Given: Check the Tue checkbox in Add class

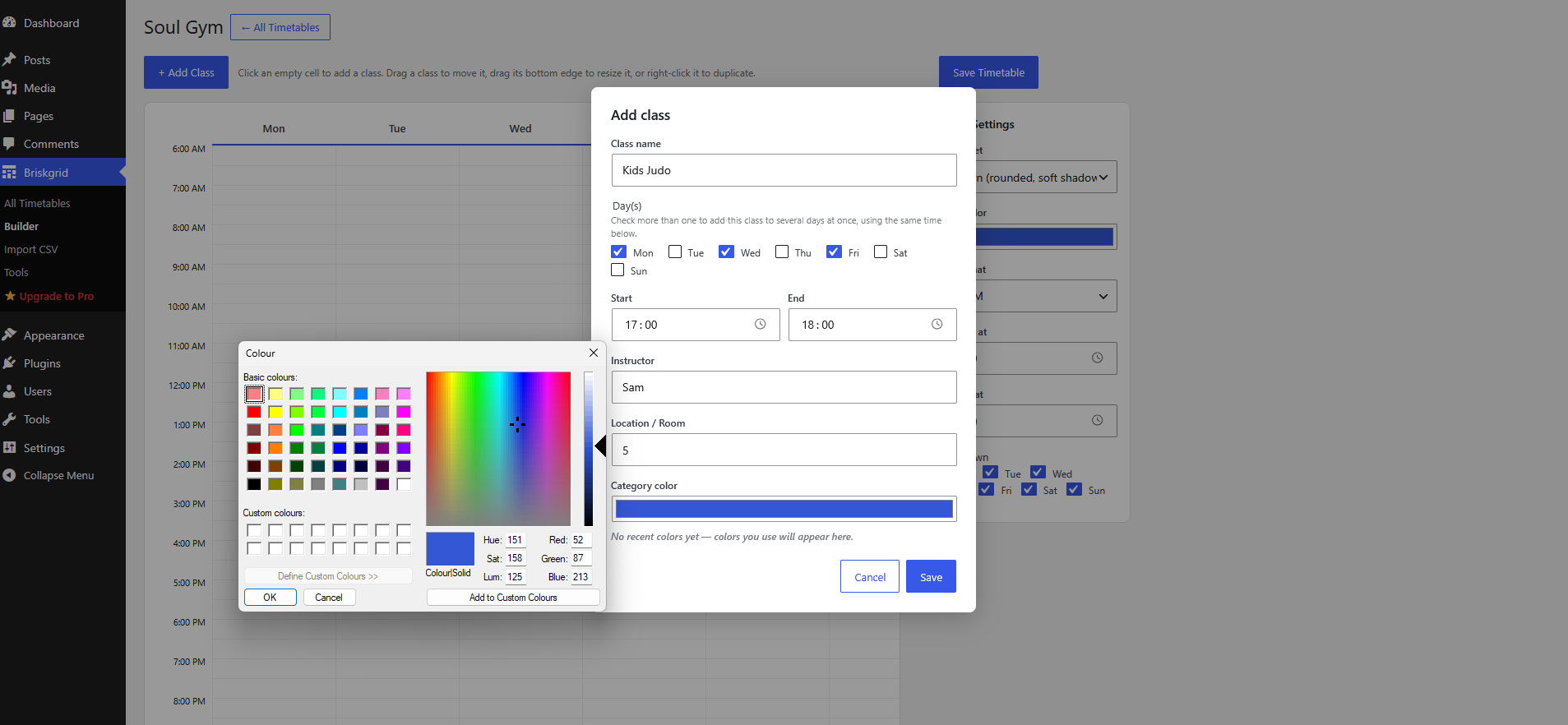Looking at the screenshot, I should point(675,252).
